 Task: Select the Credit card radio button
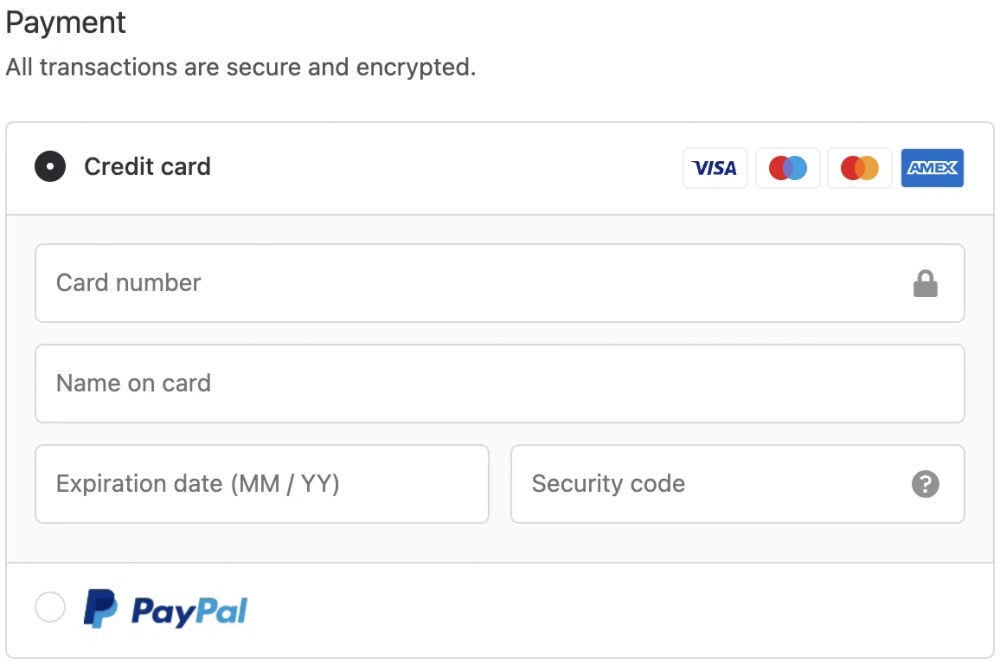pos(50,167)
